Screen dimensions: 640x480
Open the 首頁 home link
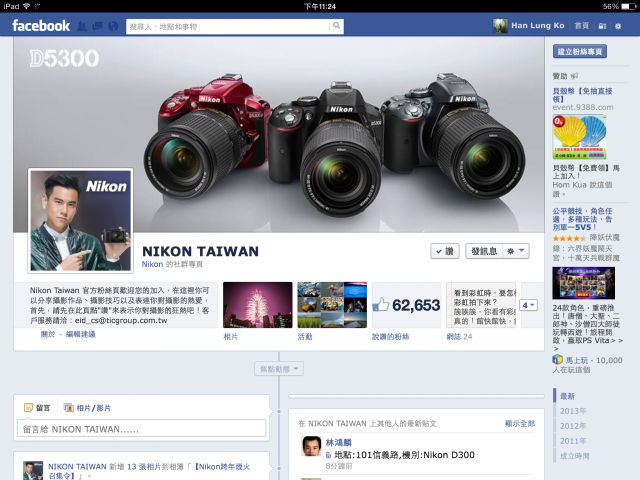point(582,26)
